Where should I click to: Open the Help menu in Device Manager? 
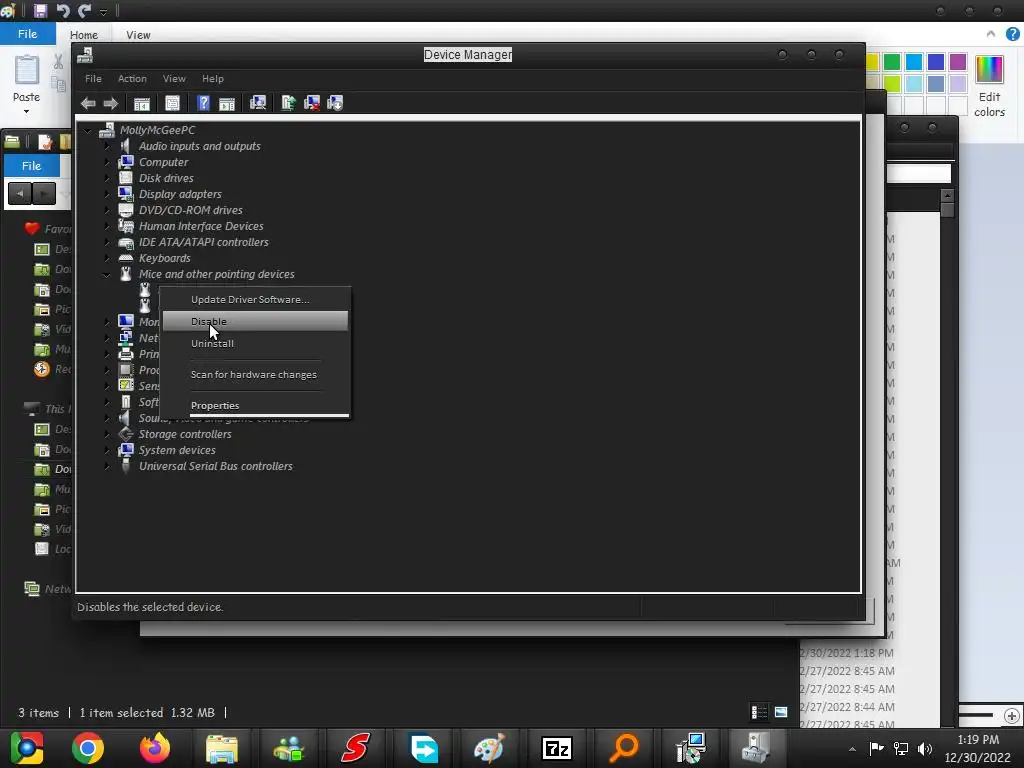pyautogui.click(x=212, y=78)
